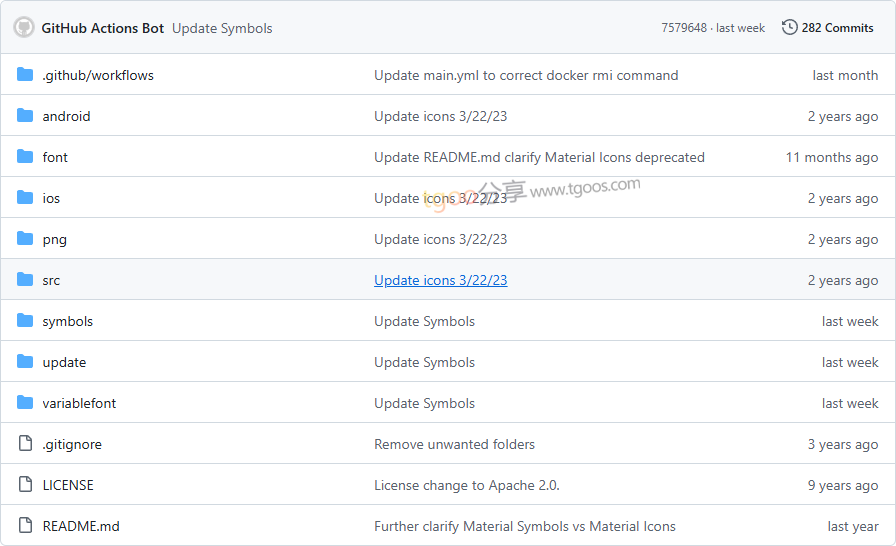This screenshot has width=896, height=546.
Task: Open the 'Update Symbols' latest commit message in header
Action: (x=222, y=29)
